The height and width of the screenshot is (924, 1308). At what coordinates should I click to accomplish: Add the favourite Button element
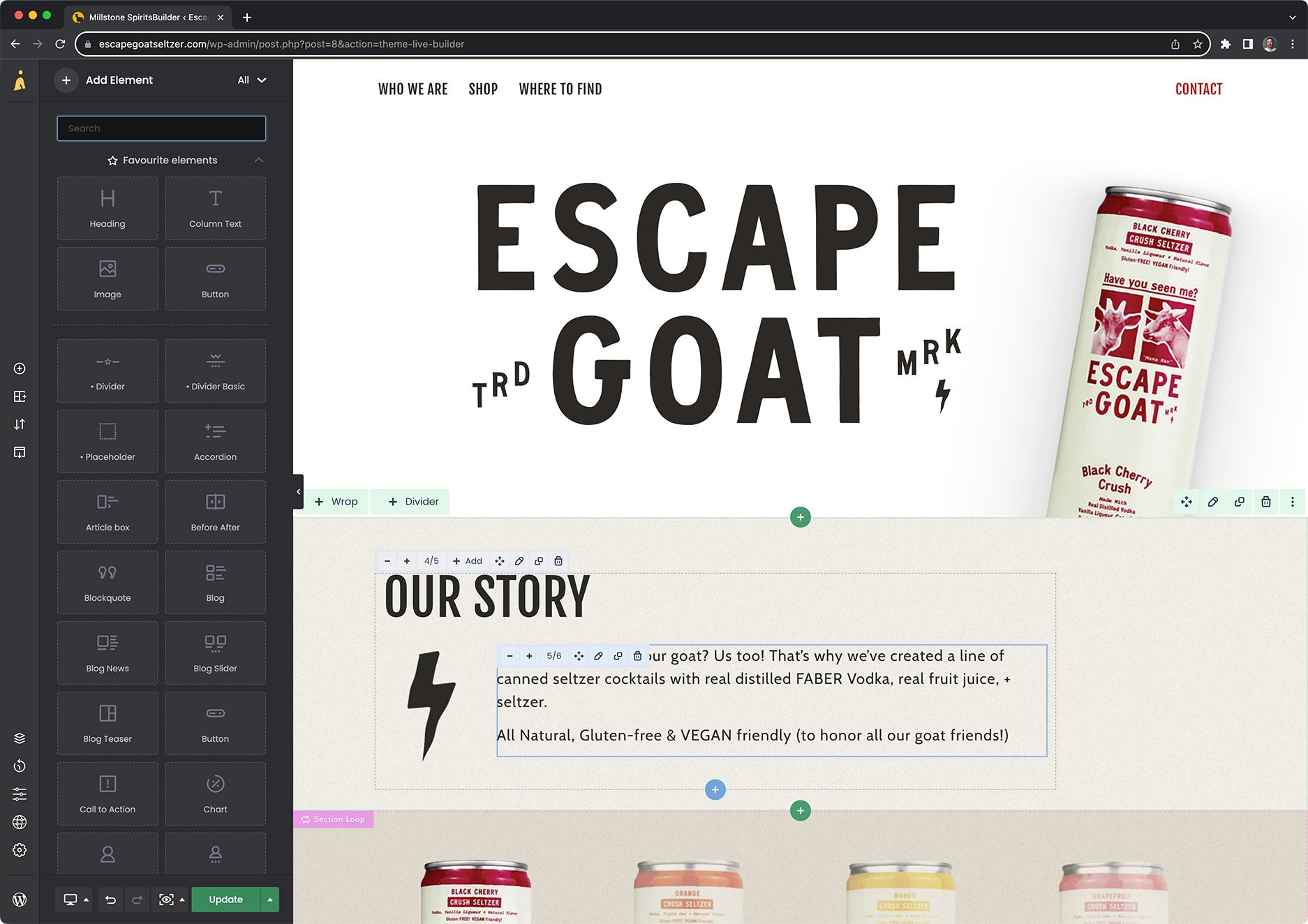215,278
